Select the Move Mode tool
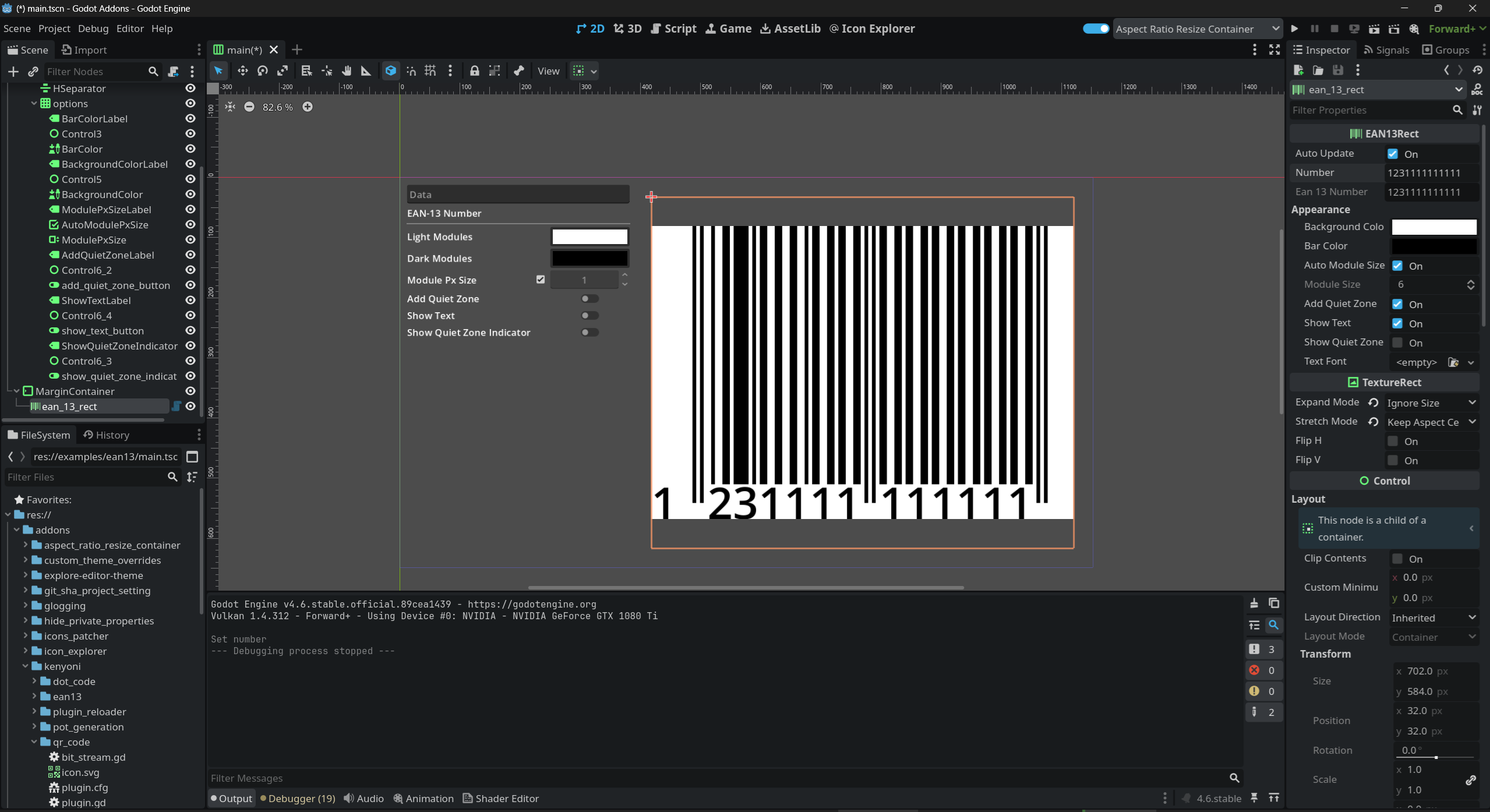This screenshot has width=1490, height=812. pyautogui.click(x=242, y=71)
